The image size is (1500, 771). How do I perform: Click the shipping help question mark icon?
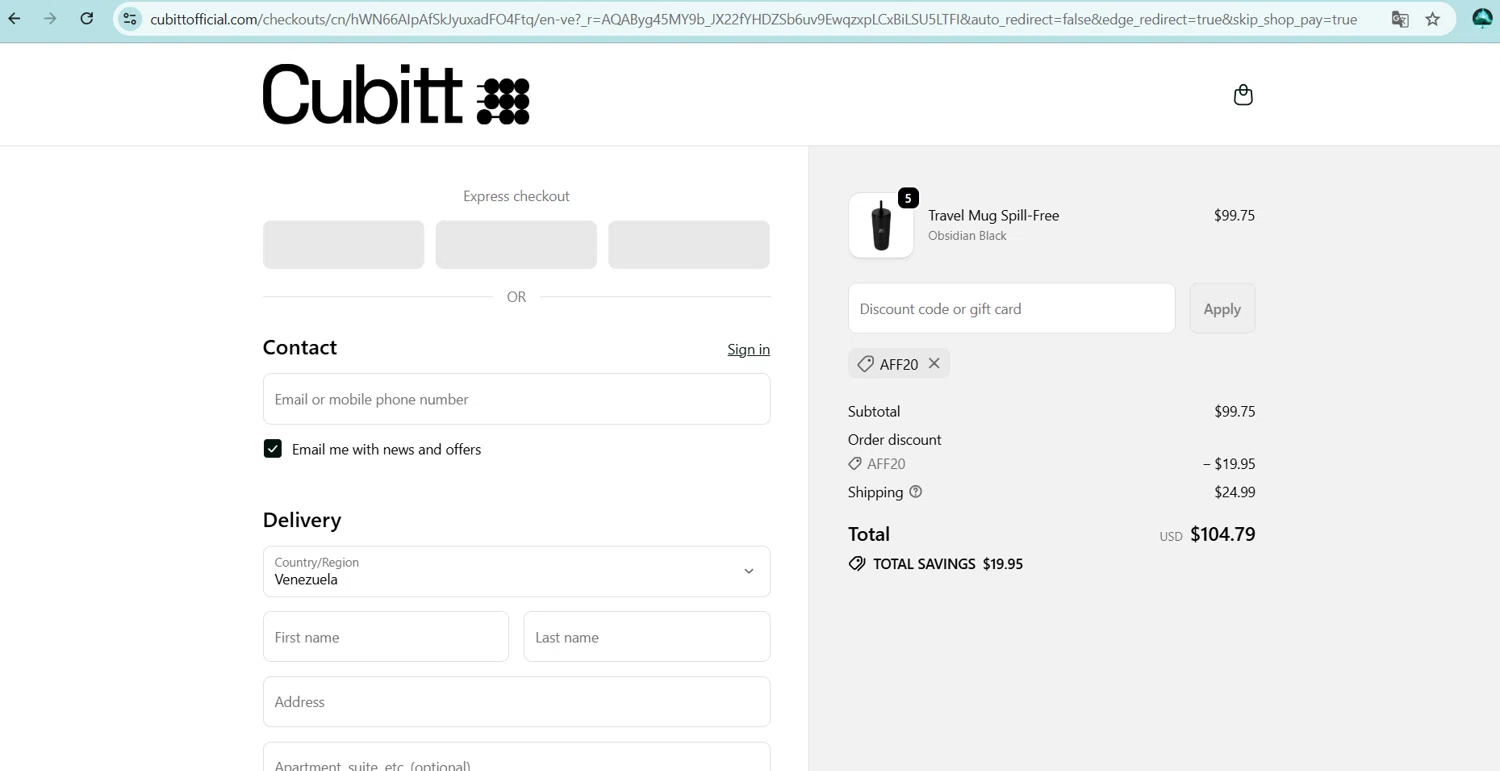pyautogui.click(x=915, y=491)
